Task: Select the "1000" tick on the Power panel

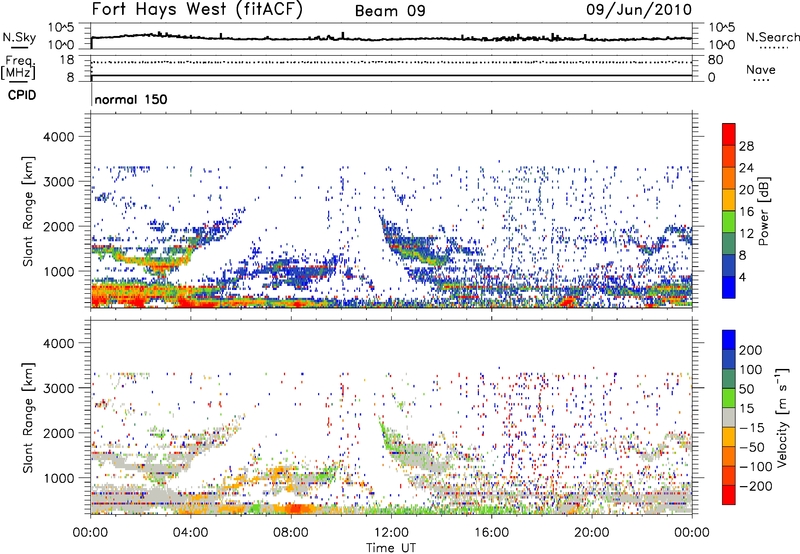Action: [x=59, y=271]
